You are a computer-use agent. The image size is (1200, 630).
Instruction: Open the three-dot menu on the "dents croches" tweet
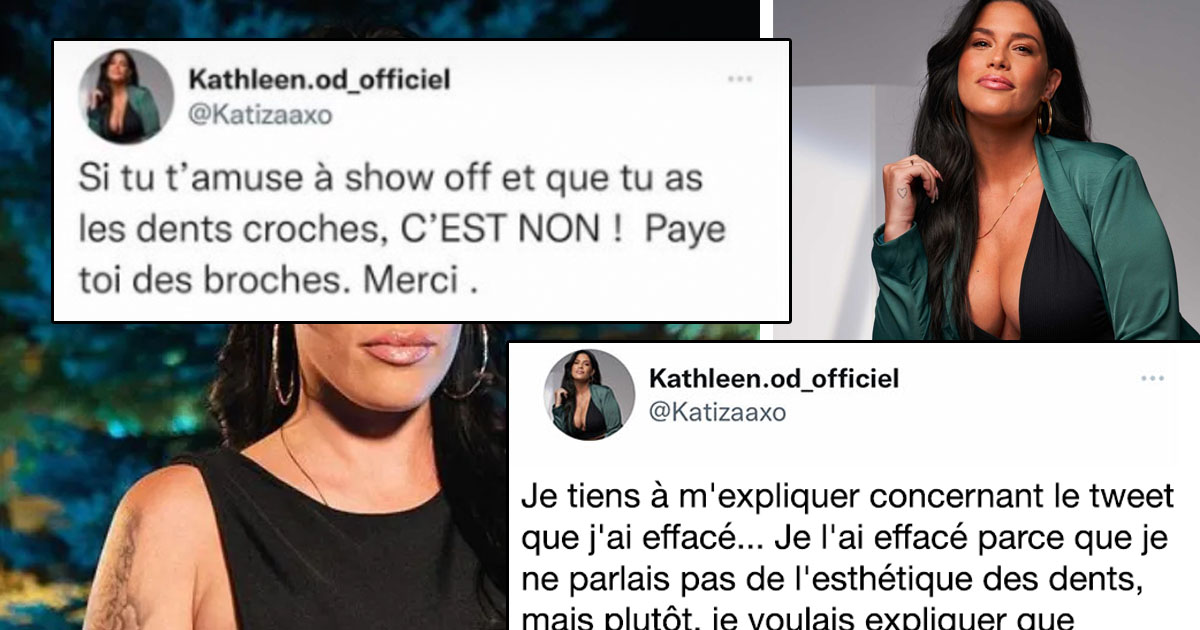click(x=740, y=78)
